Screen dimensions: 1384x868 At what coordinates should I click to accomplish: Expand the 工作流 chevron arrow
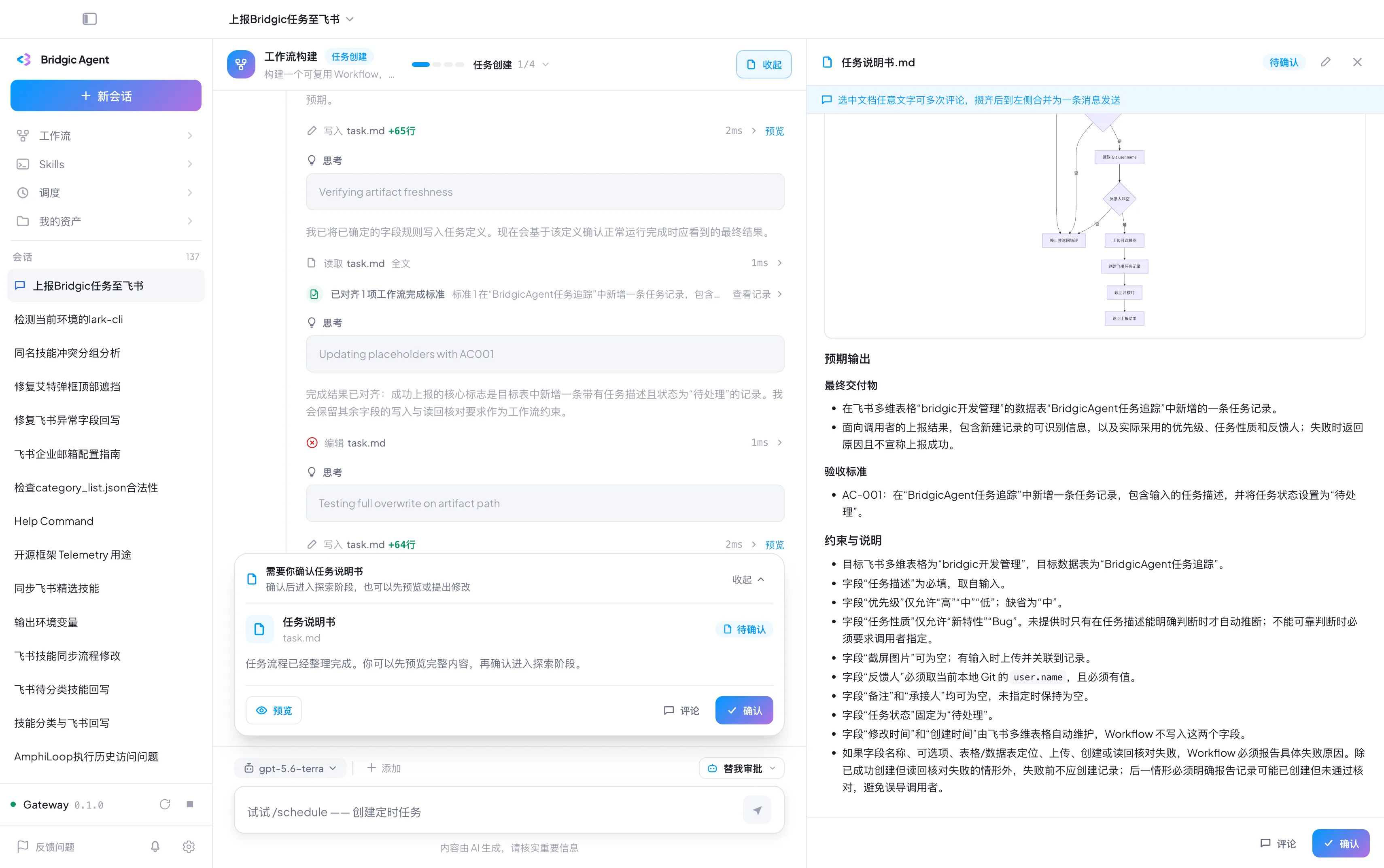pos(189,135)
